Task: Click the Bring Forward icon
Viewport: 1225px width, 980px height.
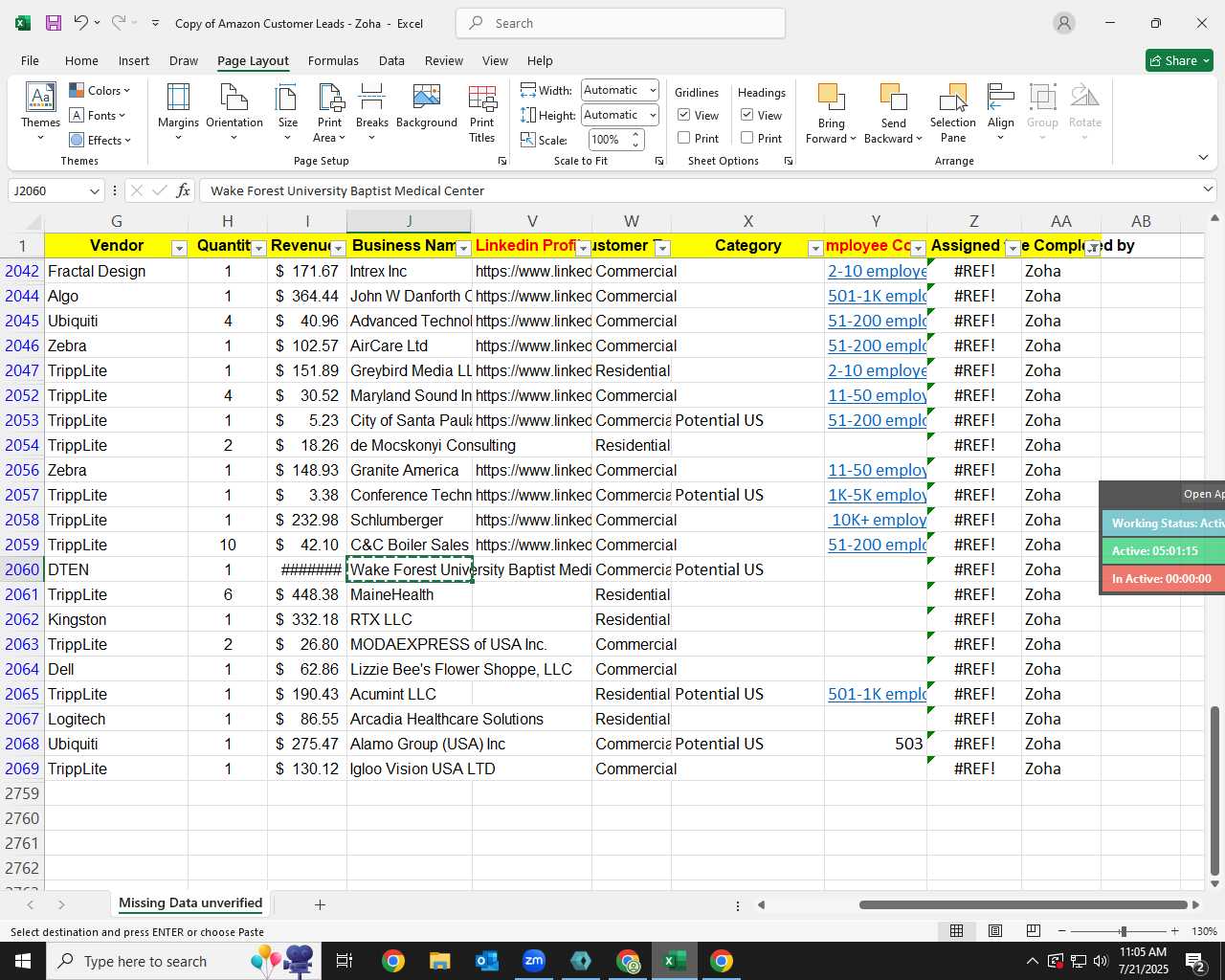Action: pyautogui.click(x=831, y=98)
